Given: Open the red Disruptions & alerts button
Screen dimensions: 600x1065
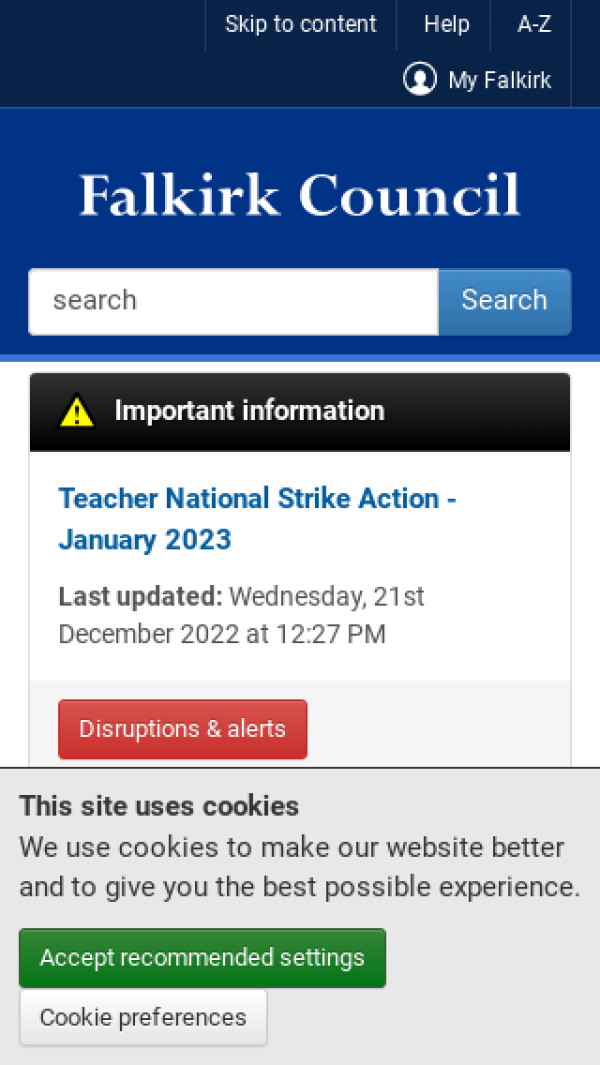Looking at the screenshot, I should tap(182, 729).
